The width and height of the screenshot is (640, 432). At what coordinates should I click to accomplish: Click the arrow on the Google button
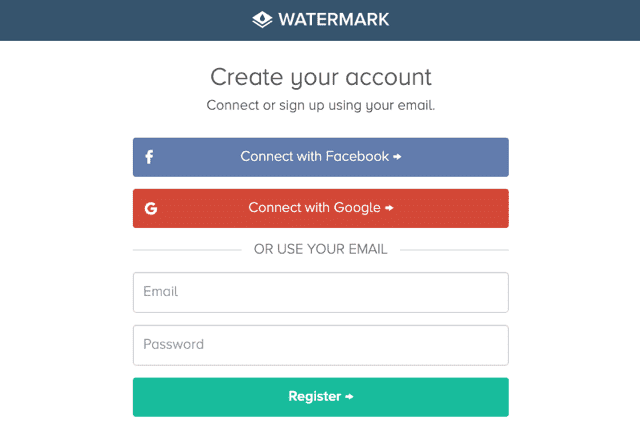[x=389, y=209]
